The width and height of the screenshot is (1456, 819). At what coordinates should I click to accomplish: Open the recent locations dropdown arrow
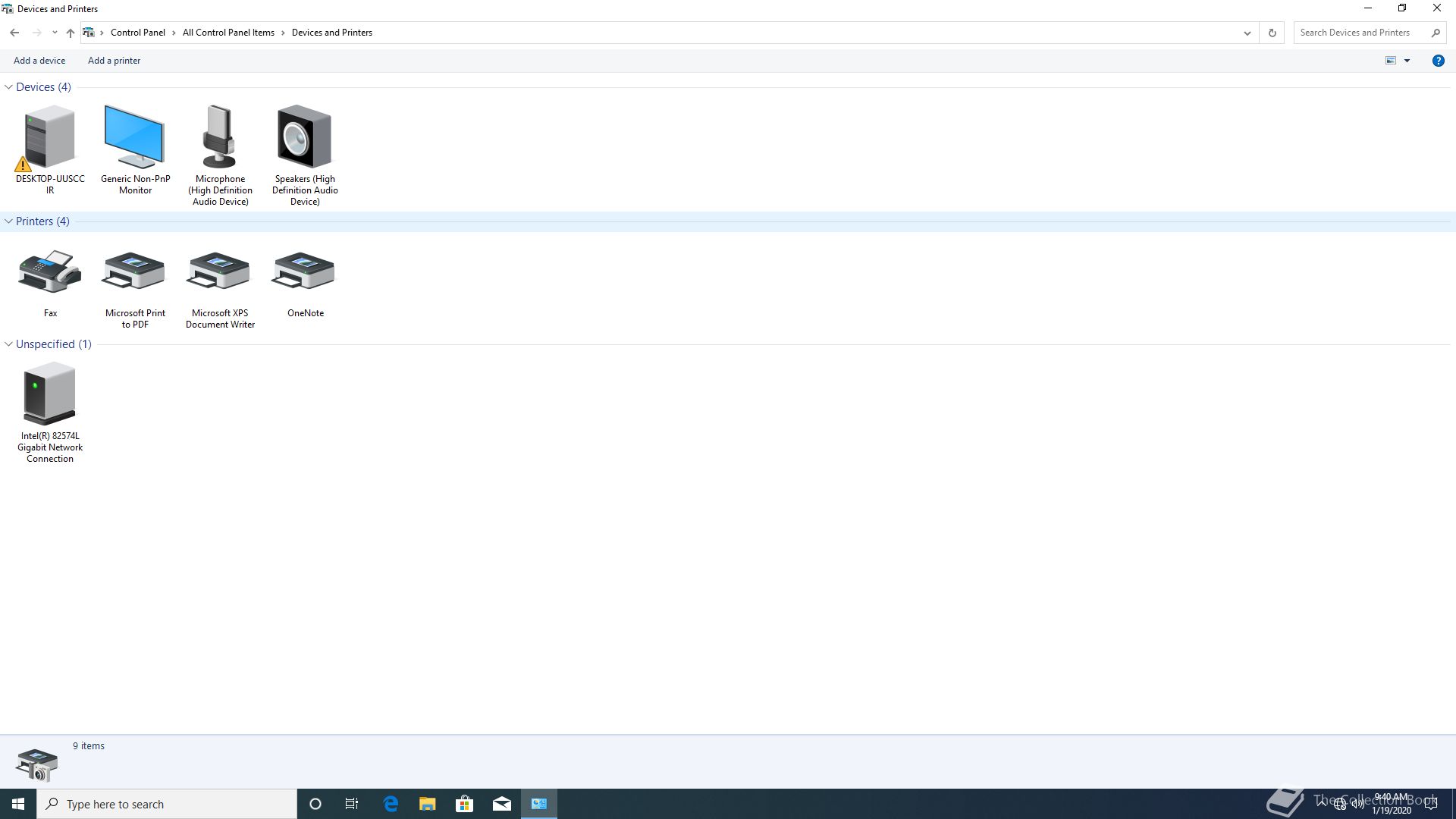coord(55,33)
